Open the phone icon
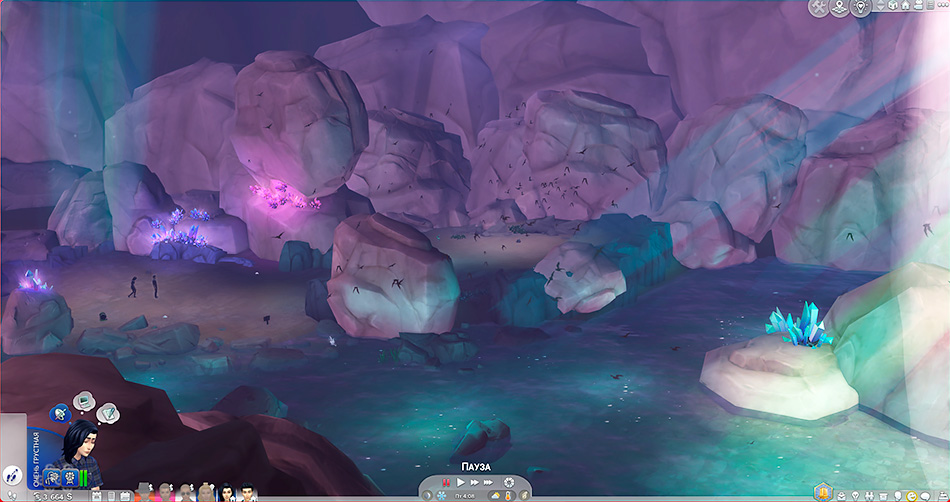 pyautogui.click(x=111, y=496)
